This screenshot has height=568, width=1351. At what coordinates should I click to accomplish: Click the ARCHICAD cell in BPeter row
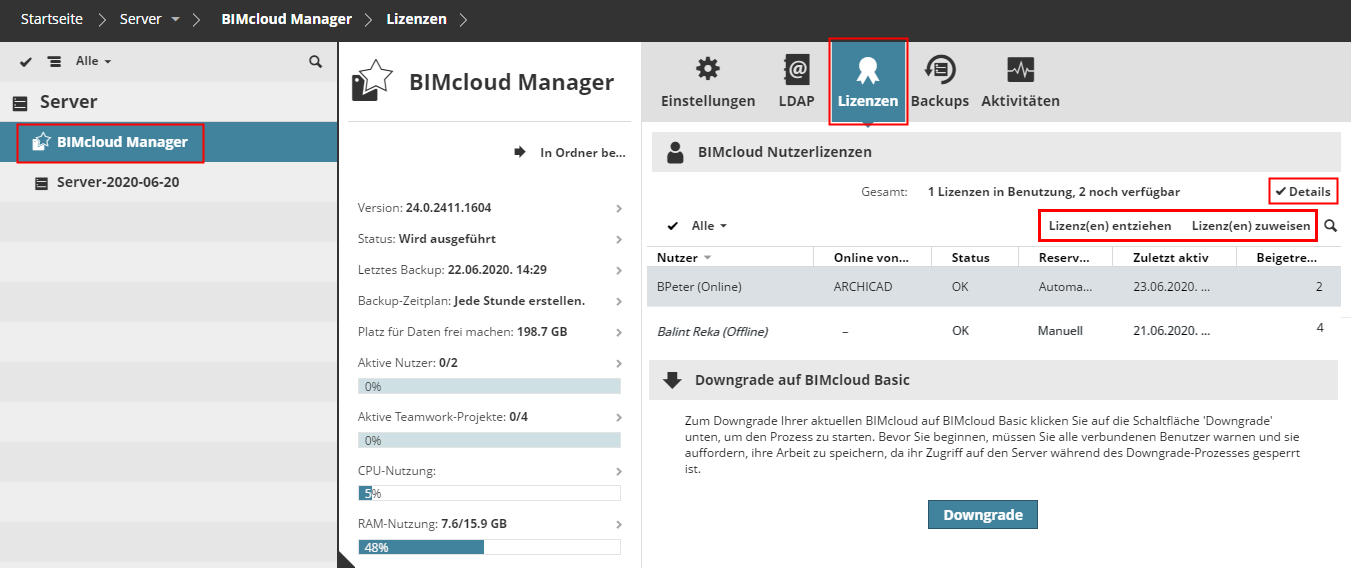pos(862,287)
